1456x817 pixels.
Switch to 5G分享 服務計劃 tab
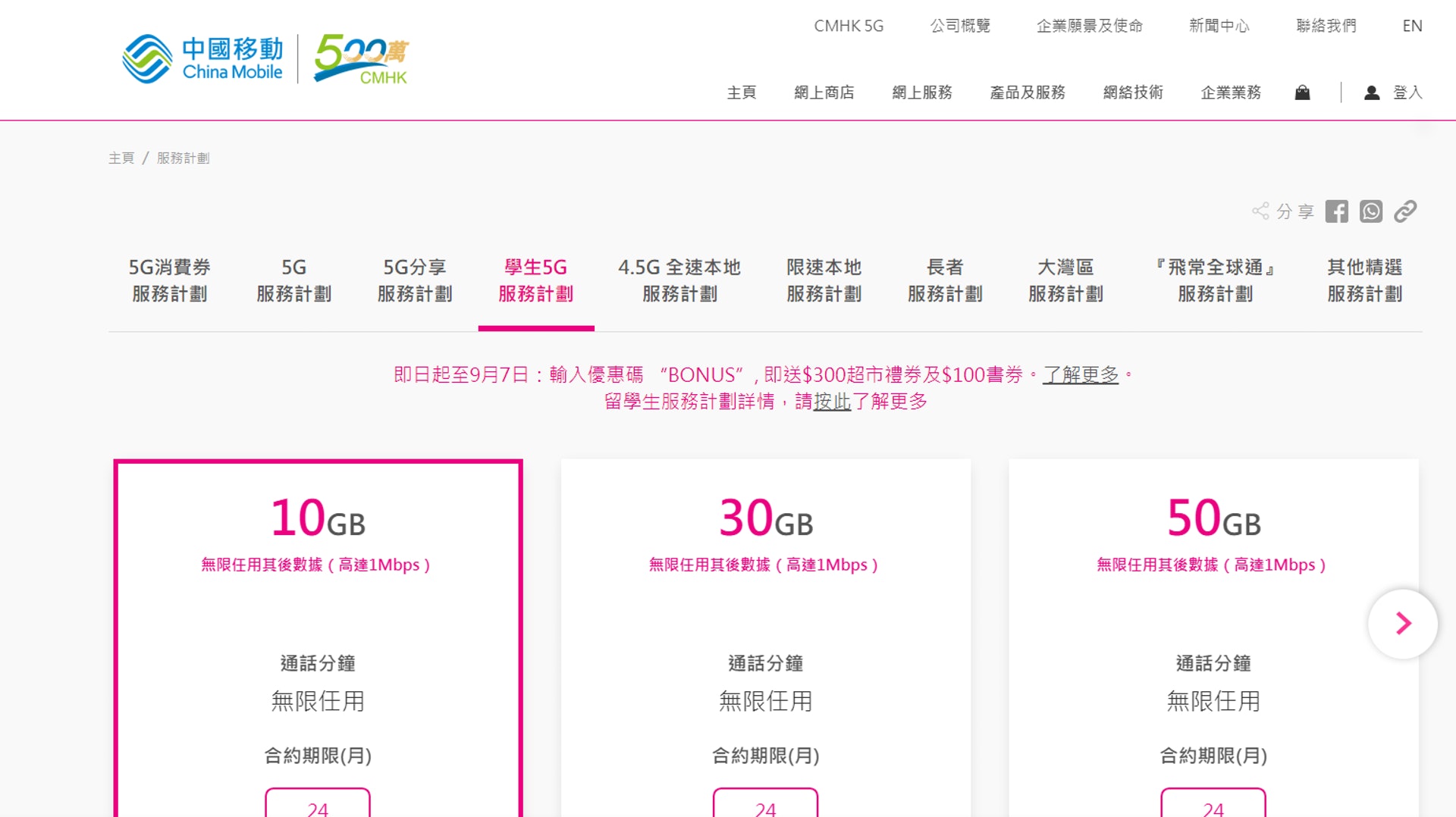coord(415,280)
